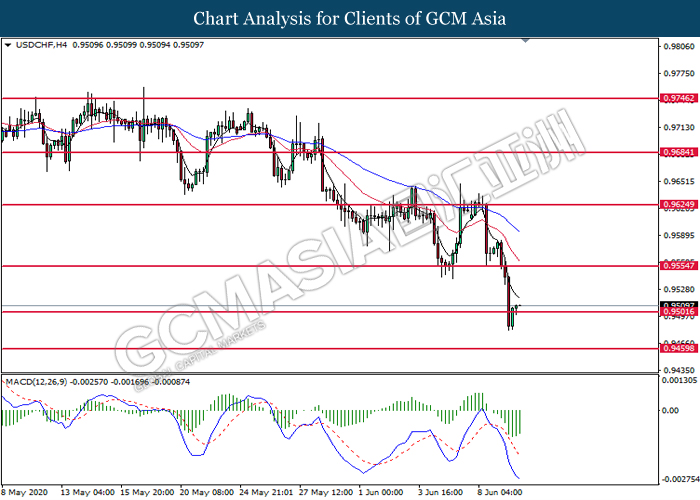Image resolution: width=700 pixels, height=500 pixels.
Task: Click the 0.96249 price level label
Action: (679, 204)
